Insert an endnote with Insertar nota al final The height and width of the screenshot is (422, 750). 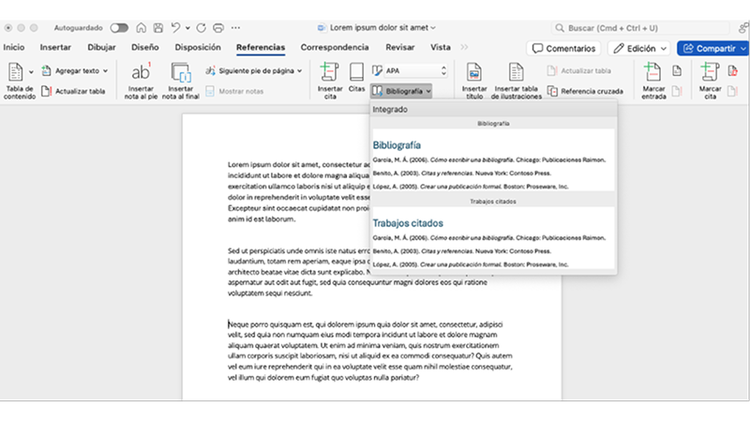coord(180,81)
